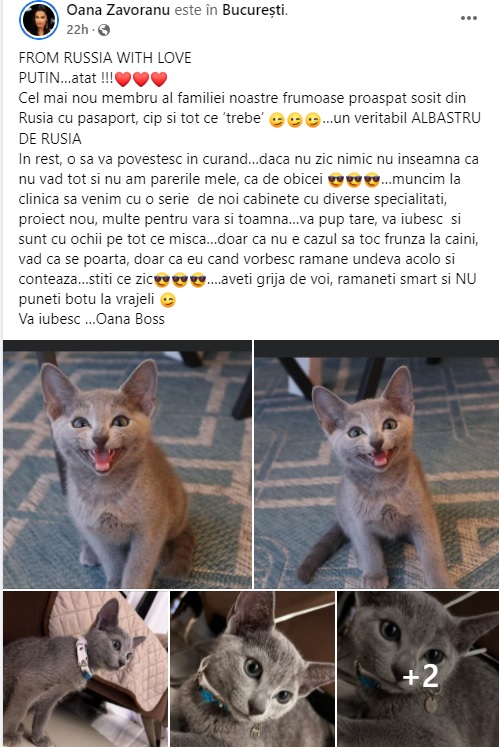Image resolution: width=499 pixels, height=747 pixels.
Task: Open photo of kitten near quilted chair
Action: tap(86, 669)
